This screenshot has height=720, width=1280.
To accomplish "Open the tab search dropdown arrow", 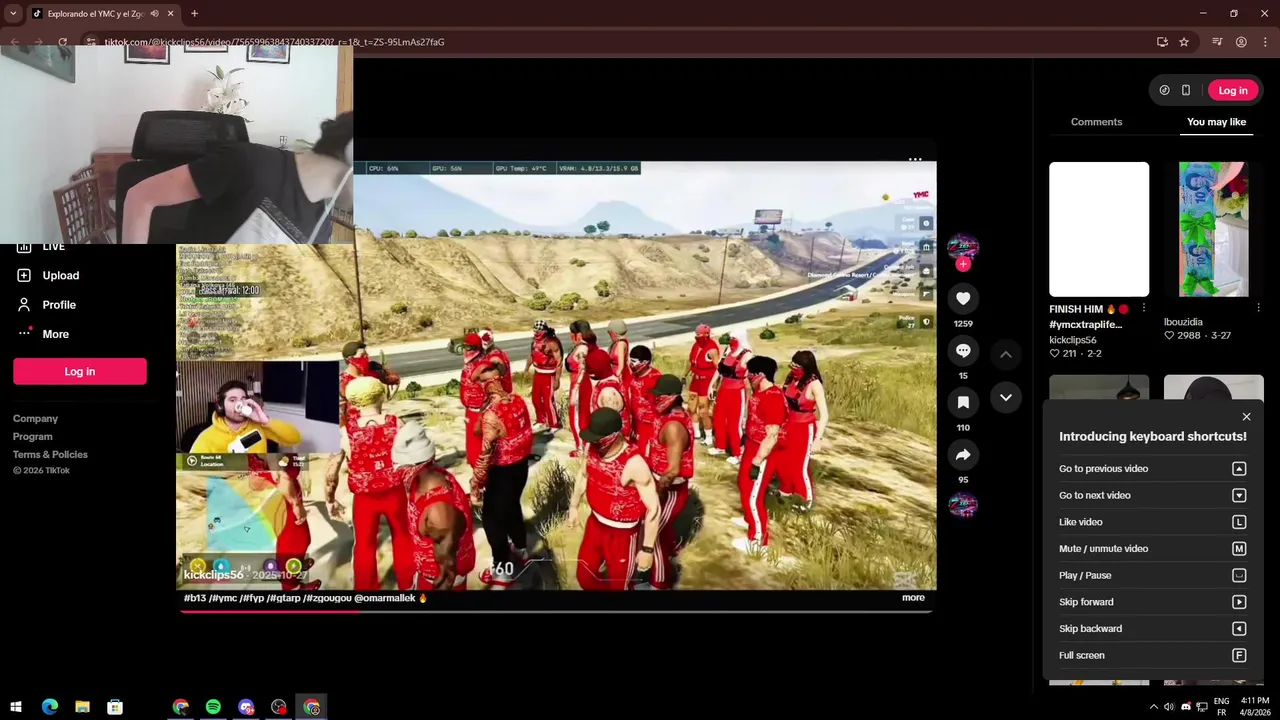I will pos(13,14).
